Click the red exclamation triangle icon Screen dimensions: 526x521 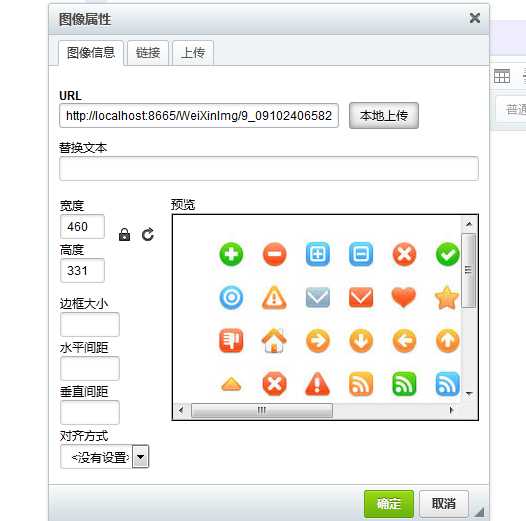[318, 384]
